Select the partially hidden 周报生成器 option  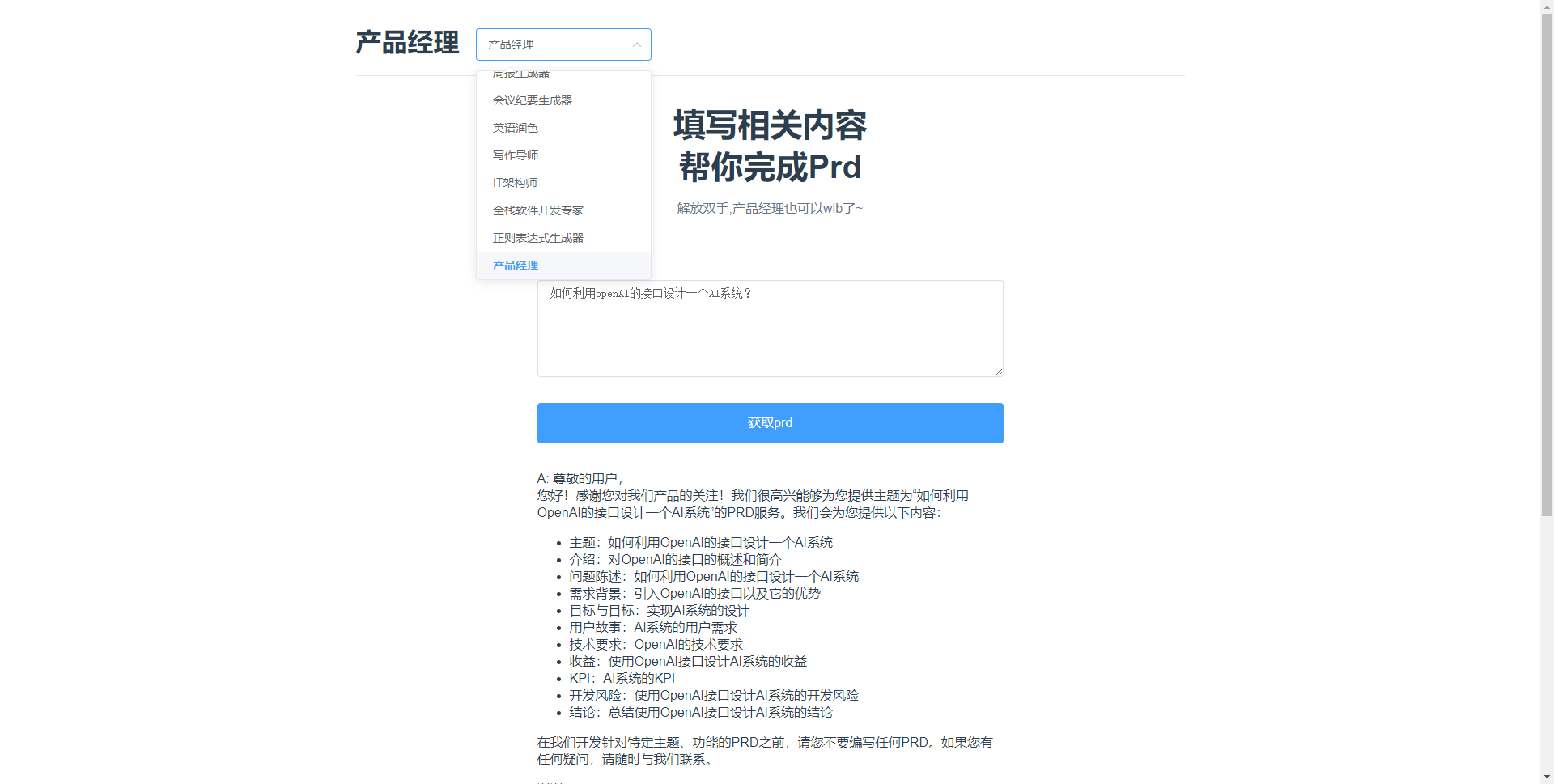(x=521, y=75)
